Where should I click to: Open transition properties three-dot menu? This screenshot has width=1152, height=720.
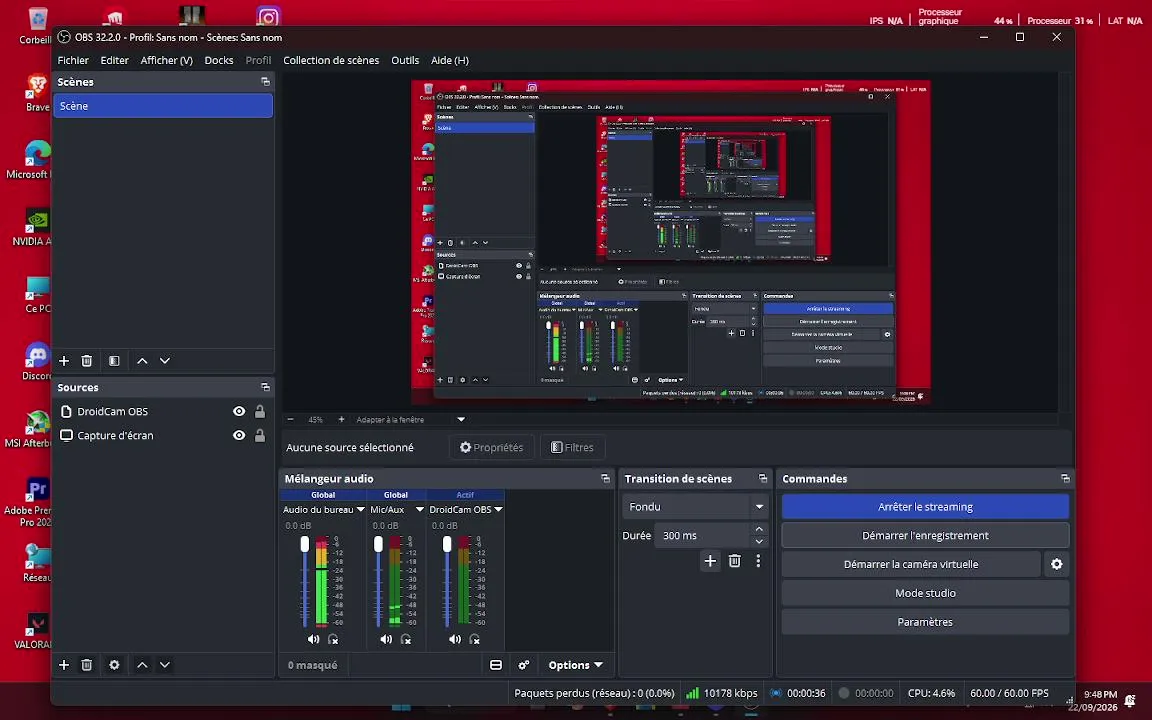tap(758, 561)
